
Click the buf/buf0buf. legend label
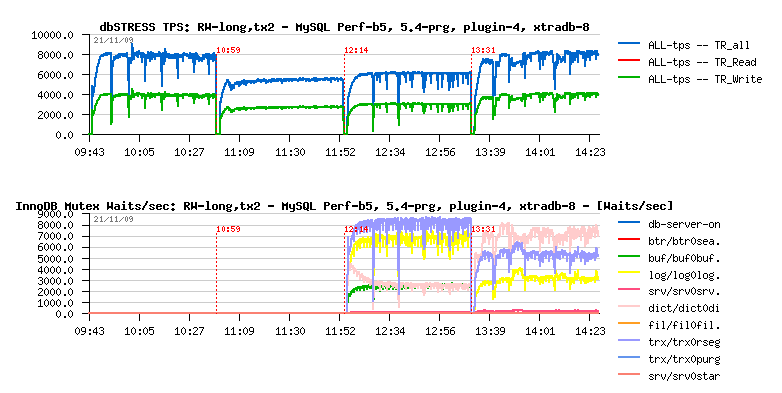point(684,258)
